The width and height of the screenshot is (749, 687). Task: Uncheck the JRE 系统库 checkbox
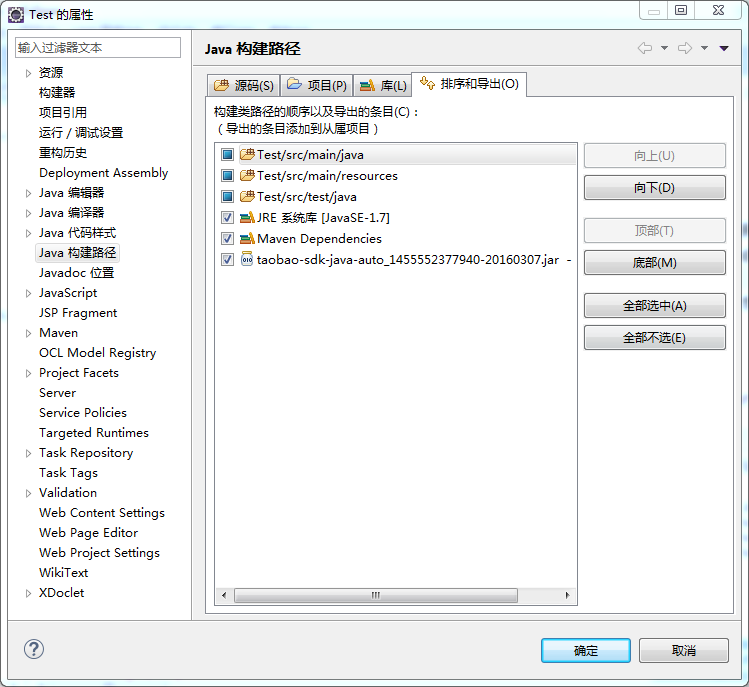227,217
